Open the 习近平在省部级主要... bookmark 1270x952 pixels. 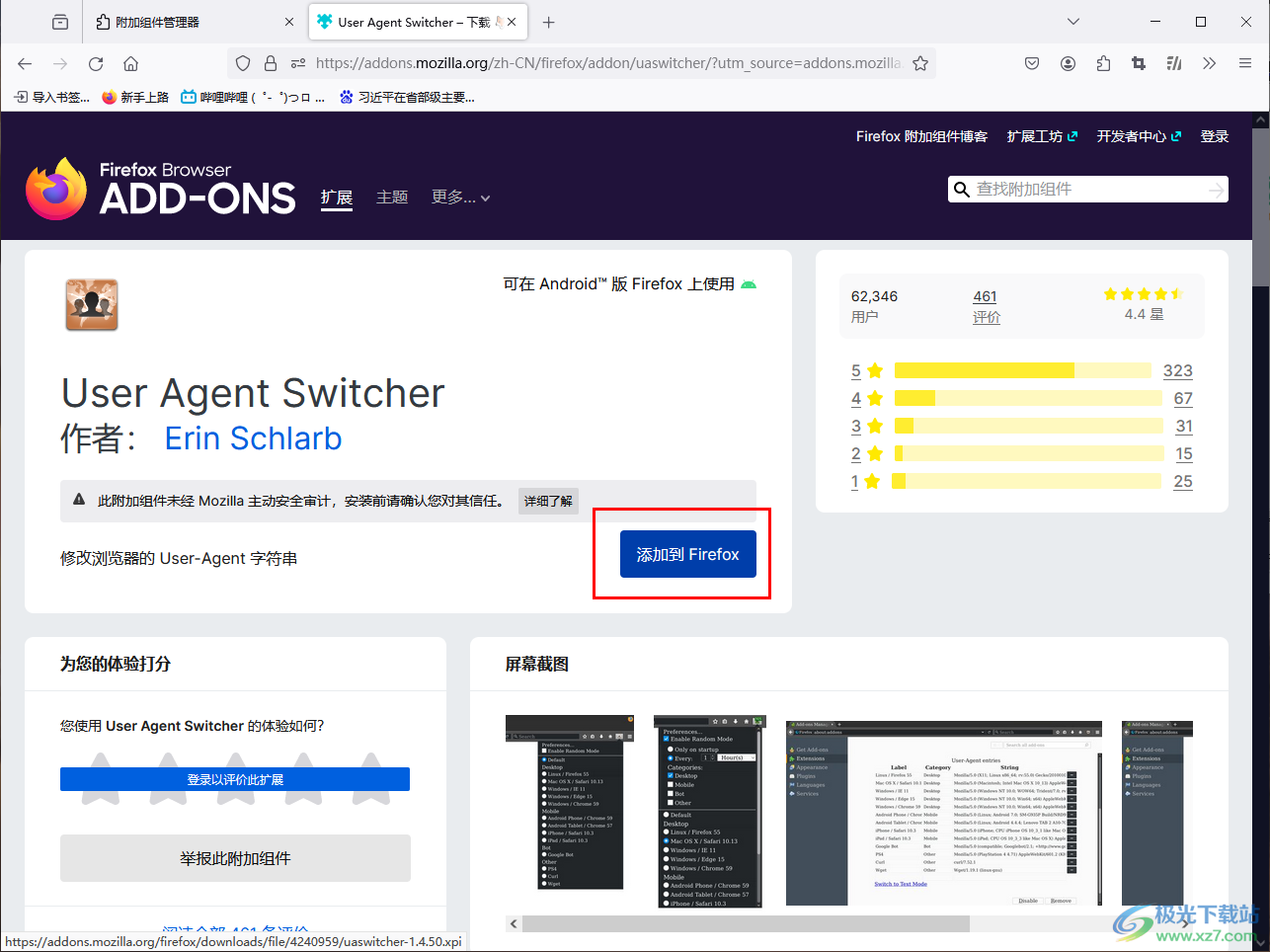click(406, 97)
